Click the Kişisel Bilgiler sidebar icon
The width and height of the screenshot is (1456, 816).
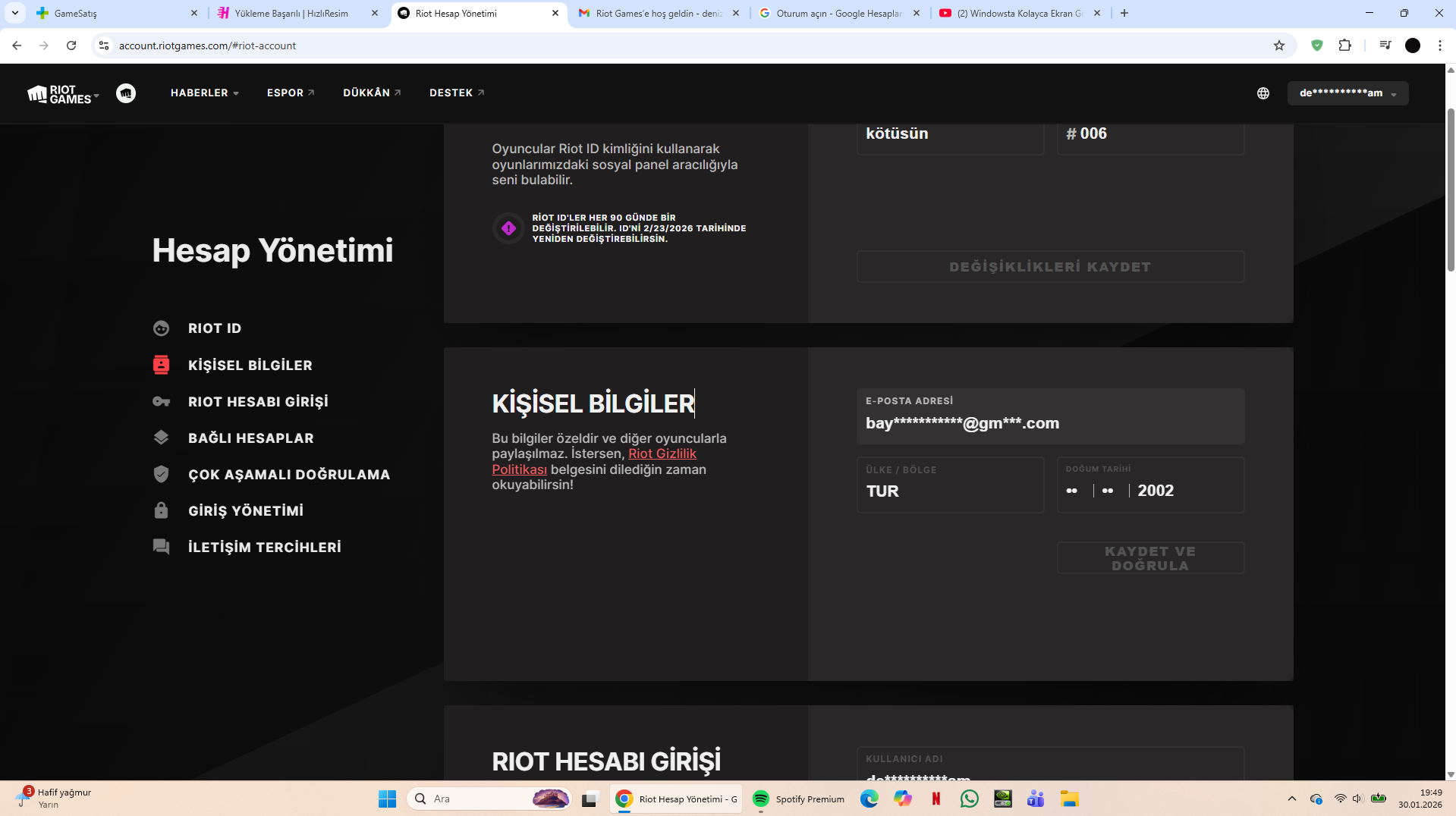tap(161, 365)
